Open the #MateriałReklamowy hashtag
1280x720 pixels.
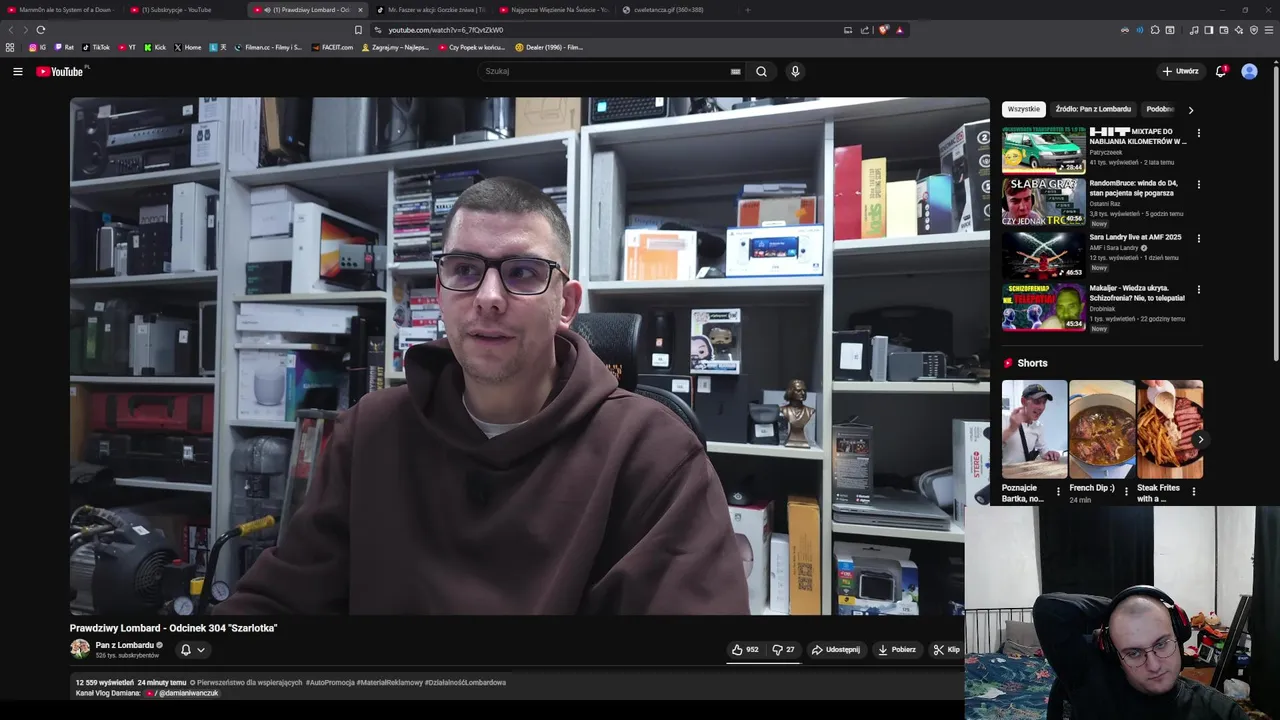point(388,682)
